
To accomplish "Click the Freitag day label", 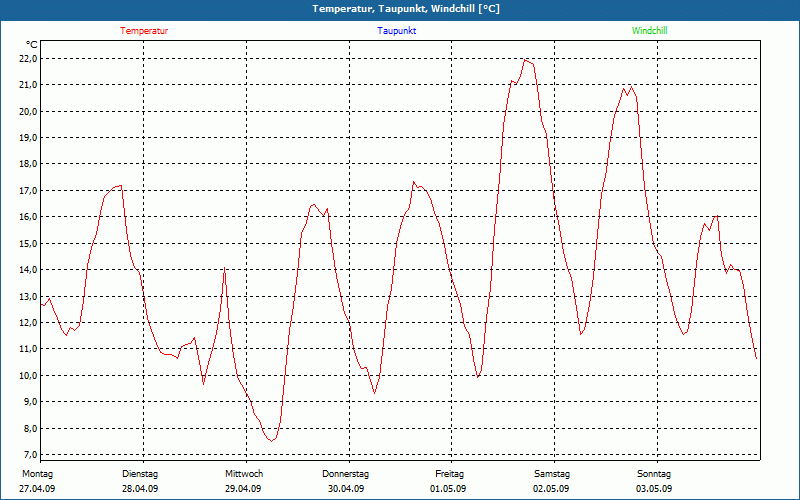I will pyautogui.click(x=449, y=474).
